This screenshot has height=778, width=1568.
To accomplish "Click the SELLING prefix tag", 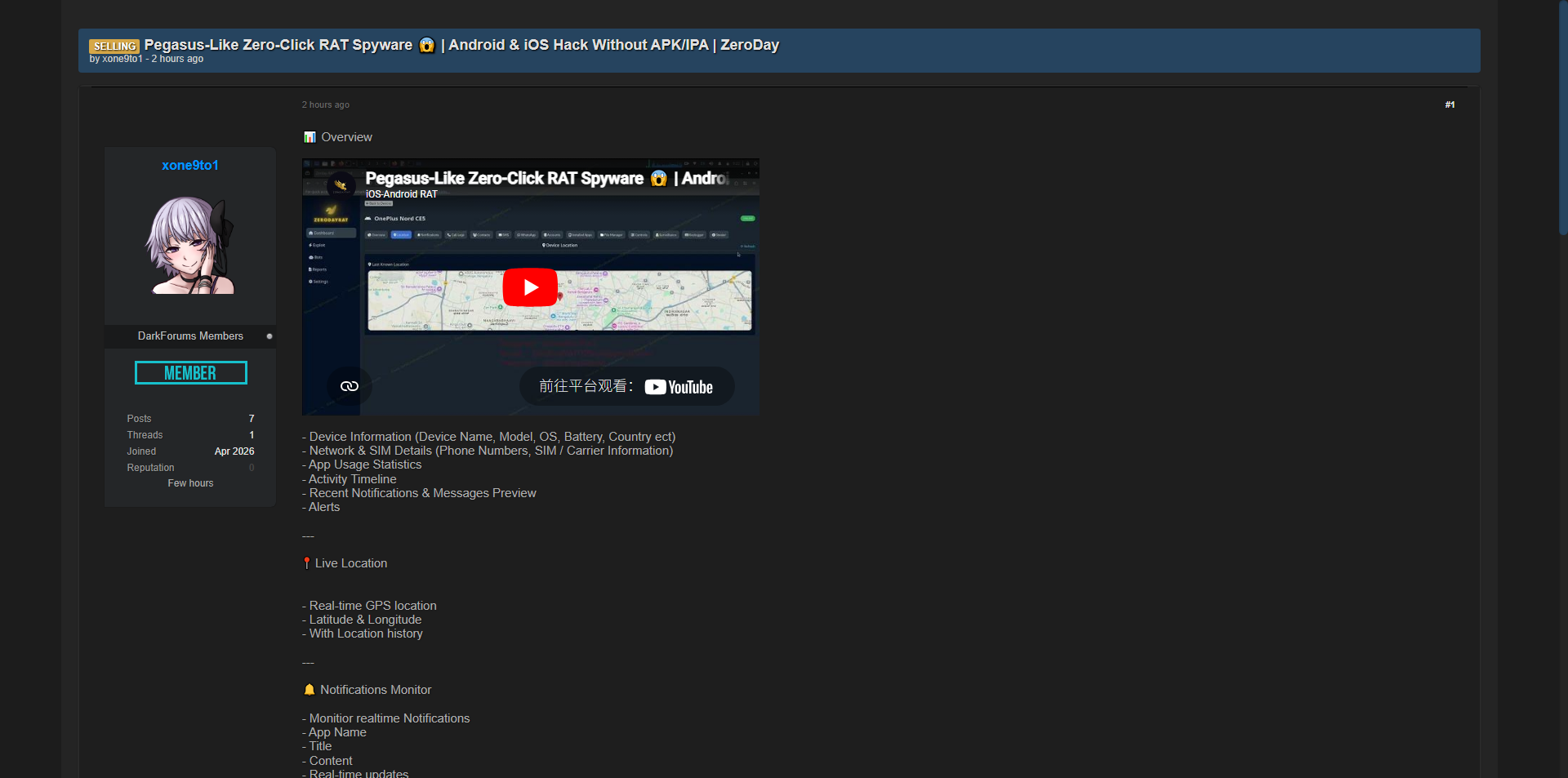I will tap(114, 46).
